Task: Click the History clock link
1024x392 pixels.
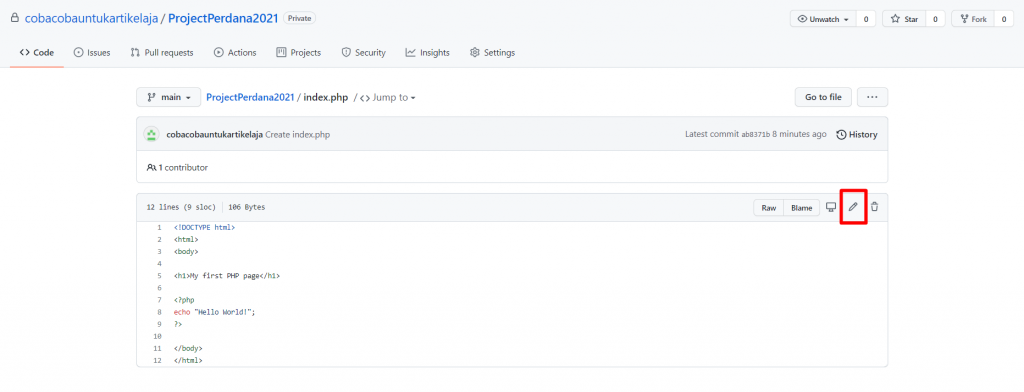Action: pyautogui.click(x=857, y=135)
